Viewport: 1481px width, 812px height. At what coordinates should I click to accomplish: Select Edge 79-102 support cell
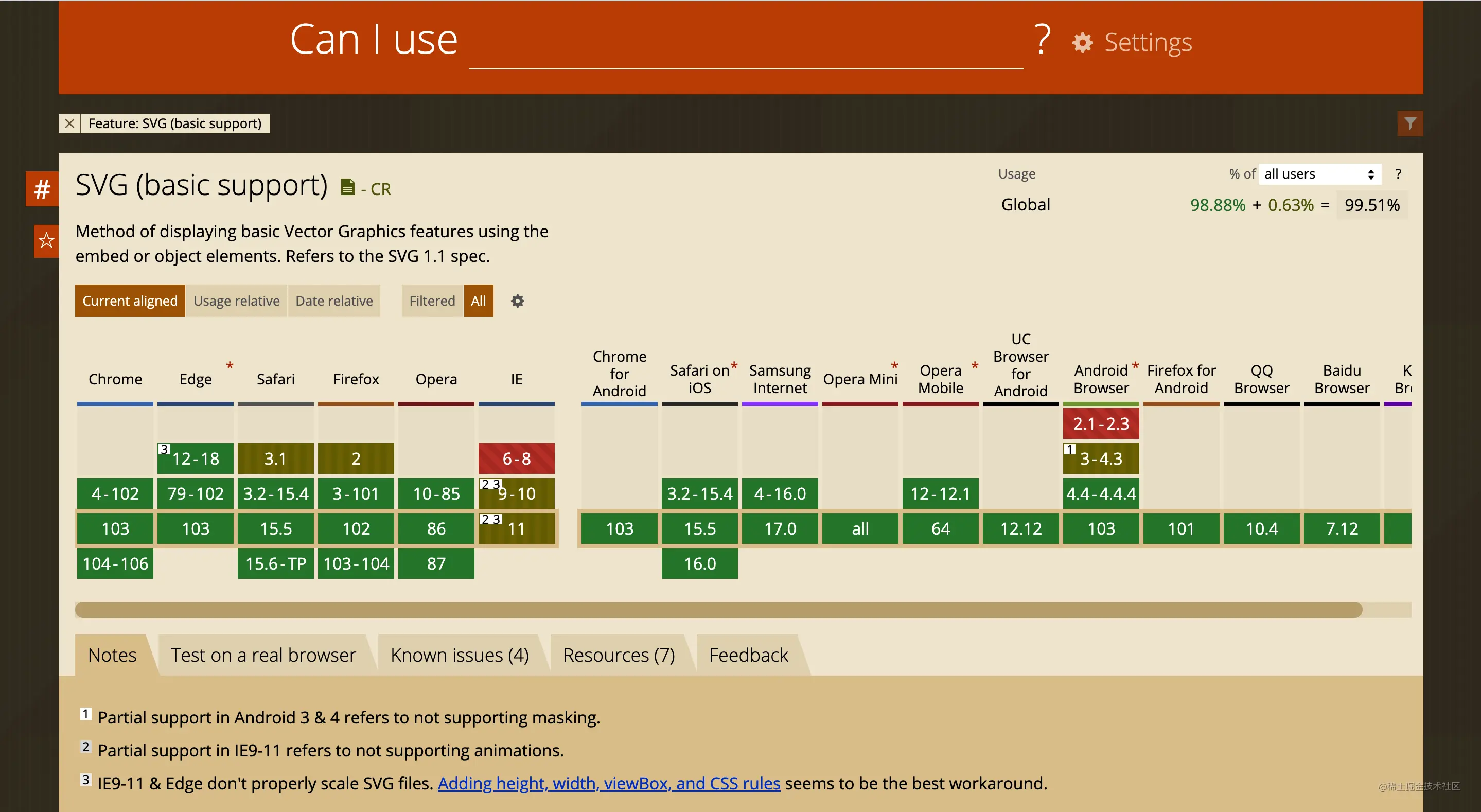[196, 493]
